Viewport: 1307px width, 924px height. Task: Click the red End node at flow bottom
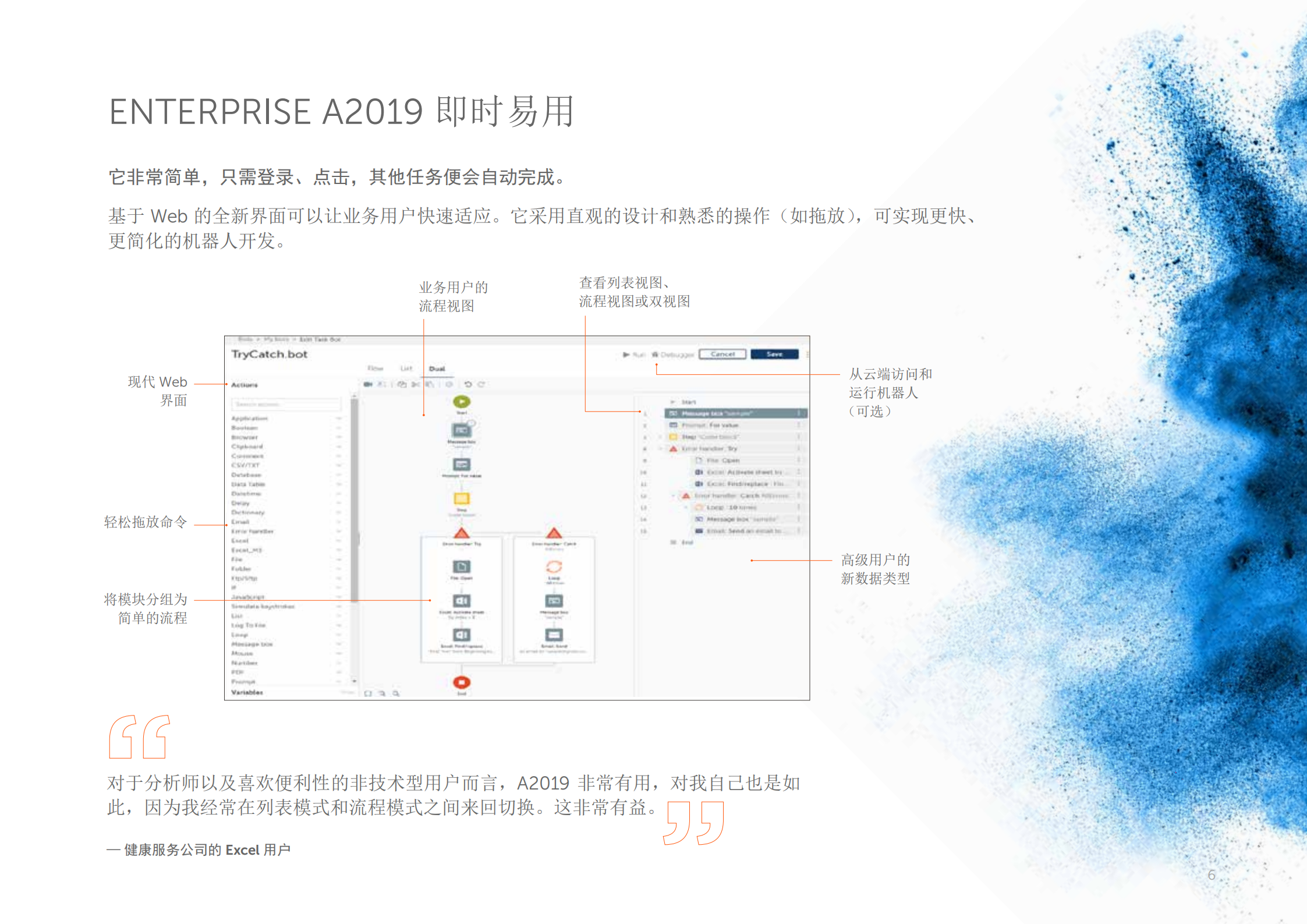tap(462, 682)
